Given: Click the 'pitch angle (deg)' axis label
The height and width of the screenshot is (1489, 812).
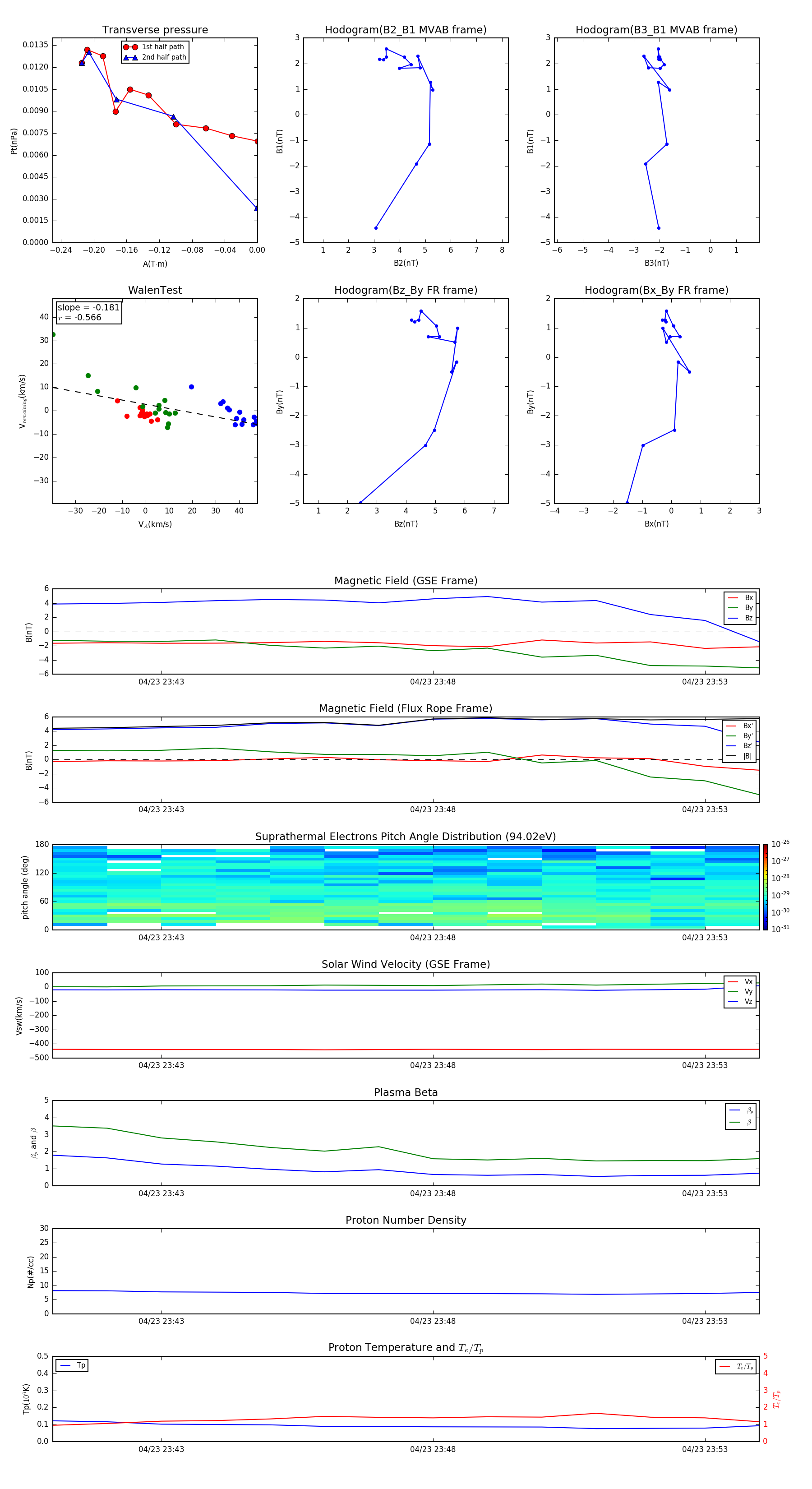Looking at the screenshot, I should coord(25,887).
